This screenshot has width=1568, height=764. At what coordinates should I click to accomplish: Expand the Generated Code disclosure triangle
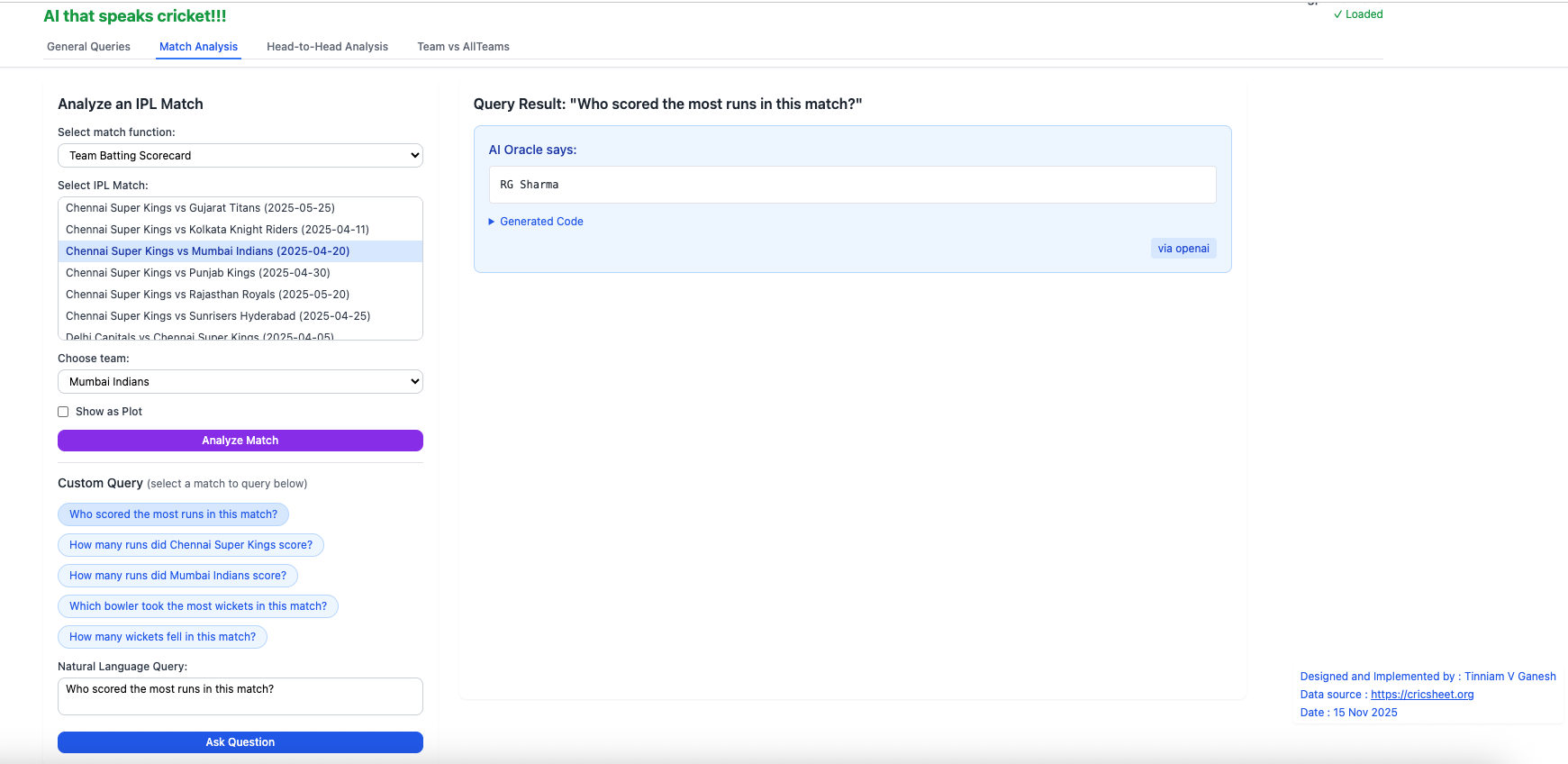pos(492,222)
